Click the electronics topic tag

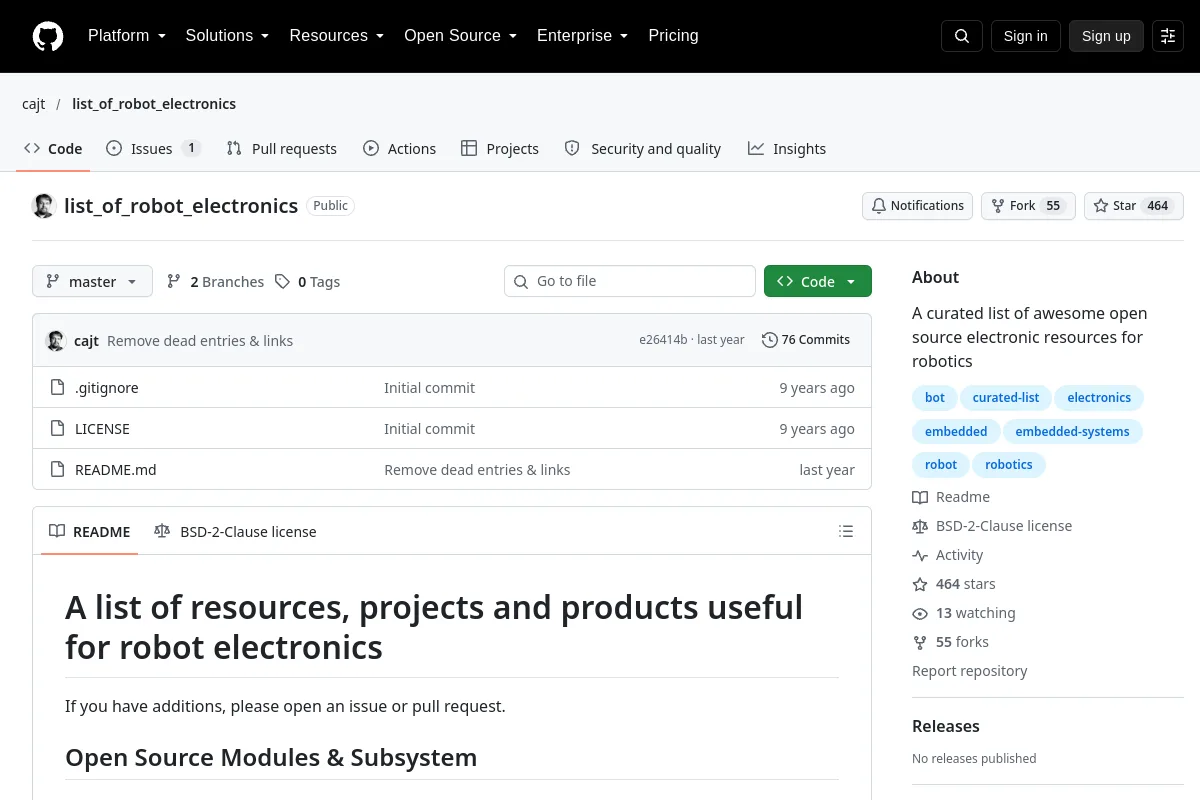pos(1099,398)
